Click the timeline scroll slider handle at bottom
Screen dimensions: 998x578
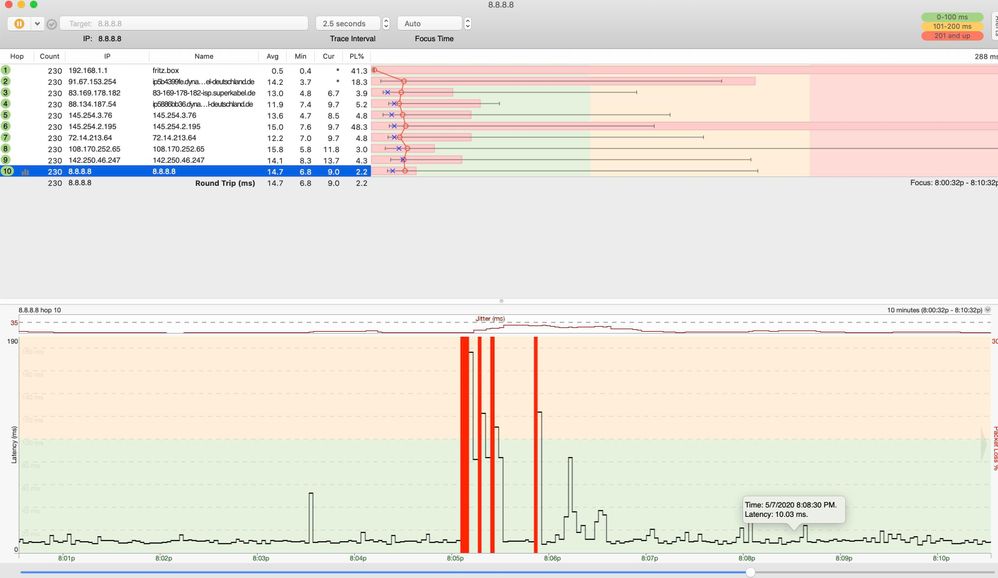tap(750, 572)
